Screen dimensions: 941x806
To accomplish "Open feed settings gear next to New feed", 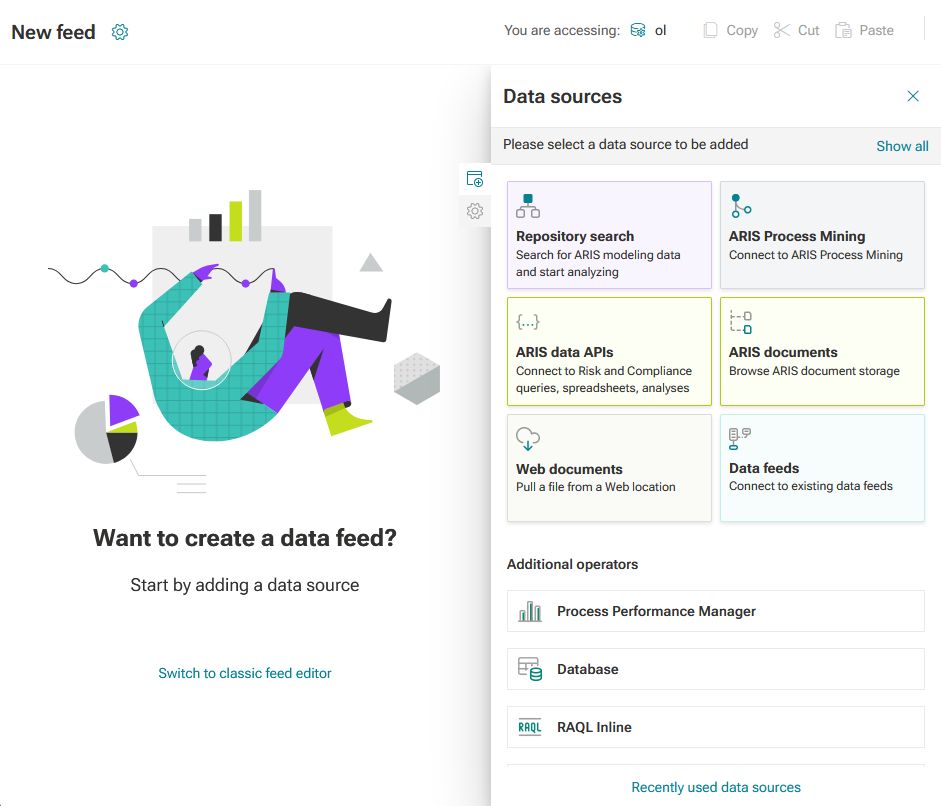I will tap(120, 32).
